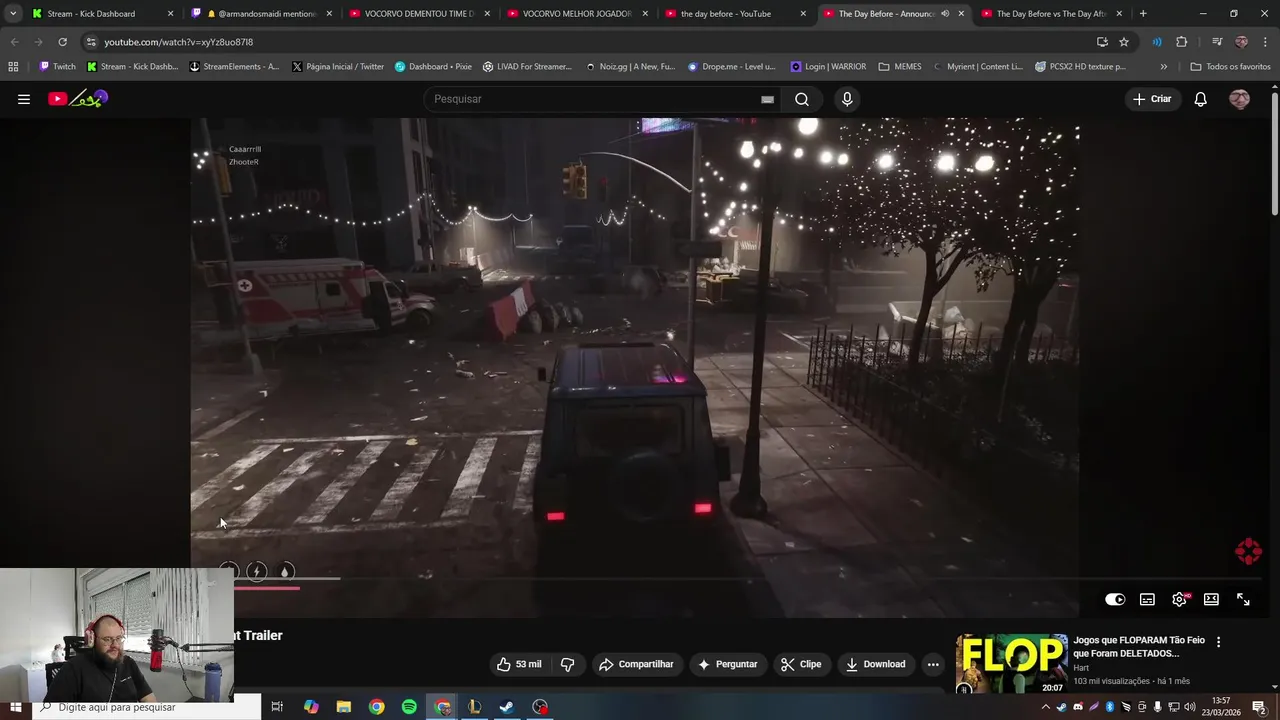
Task: Open YouTube notifications bell
Action: [1201, 99]
